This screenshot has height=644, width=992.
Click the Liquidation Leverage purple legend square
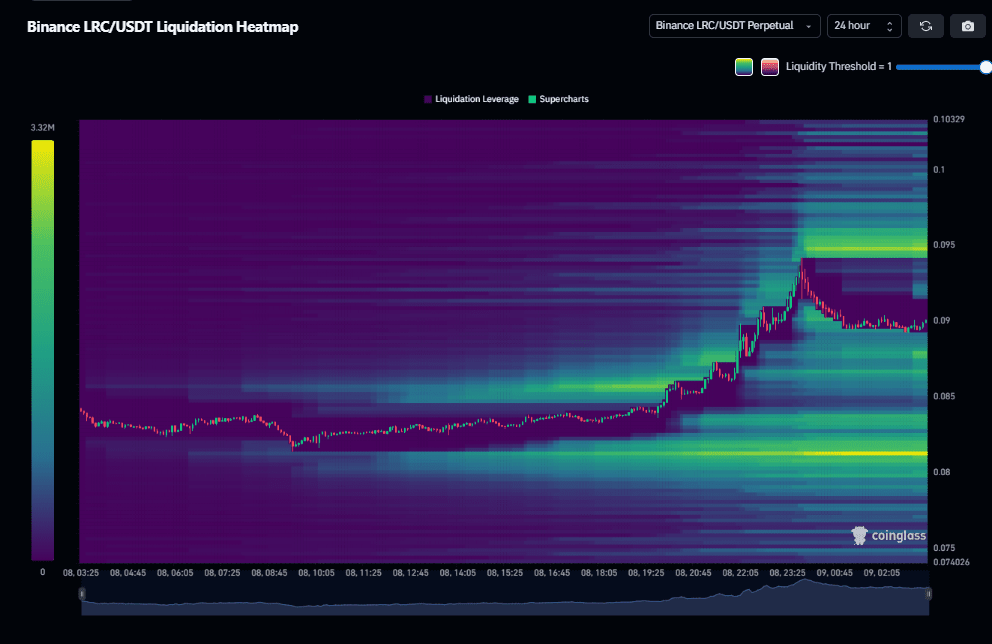tap(428, 99)
